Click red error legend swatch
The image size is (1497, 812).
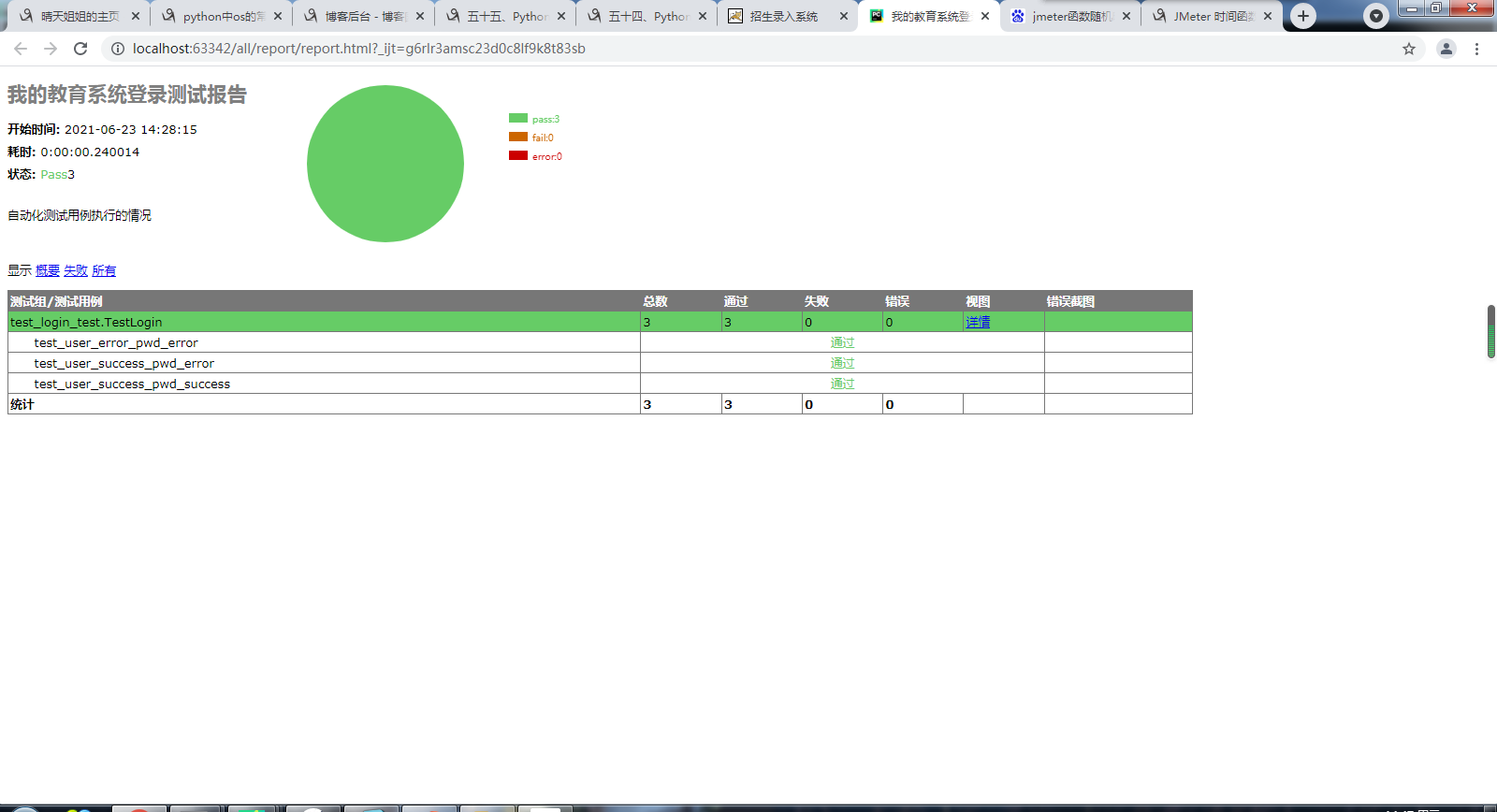point(518,155)
